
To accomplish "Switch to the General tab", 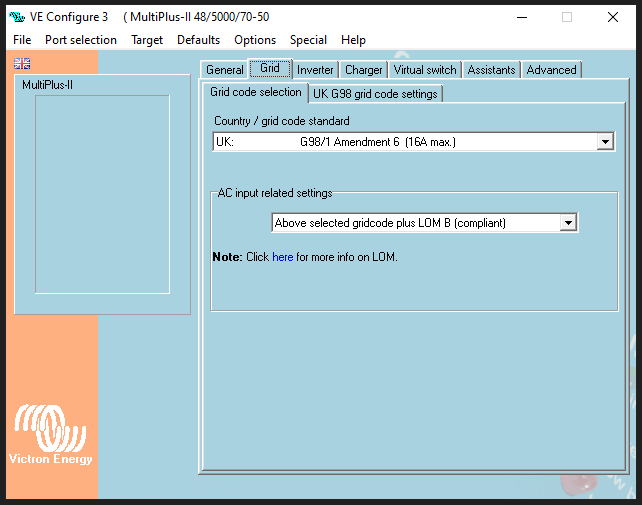I will coord(224,70).
